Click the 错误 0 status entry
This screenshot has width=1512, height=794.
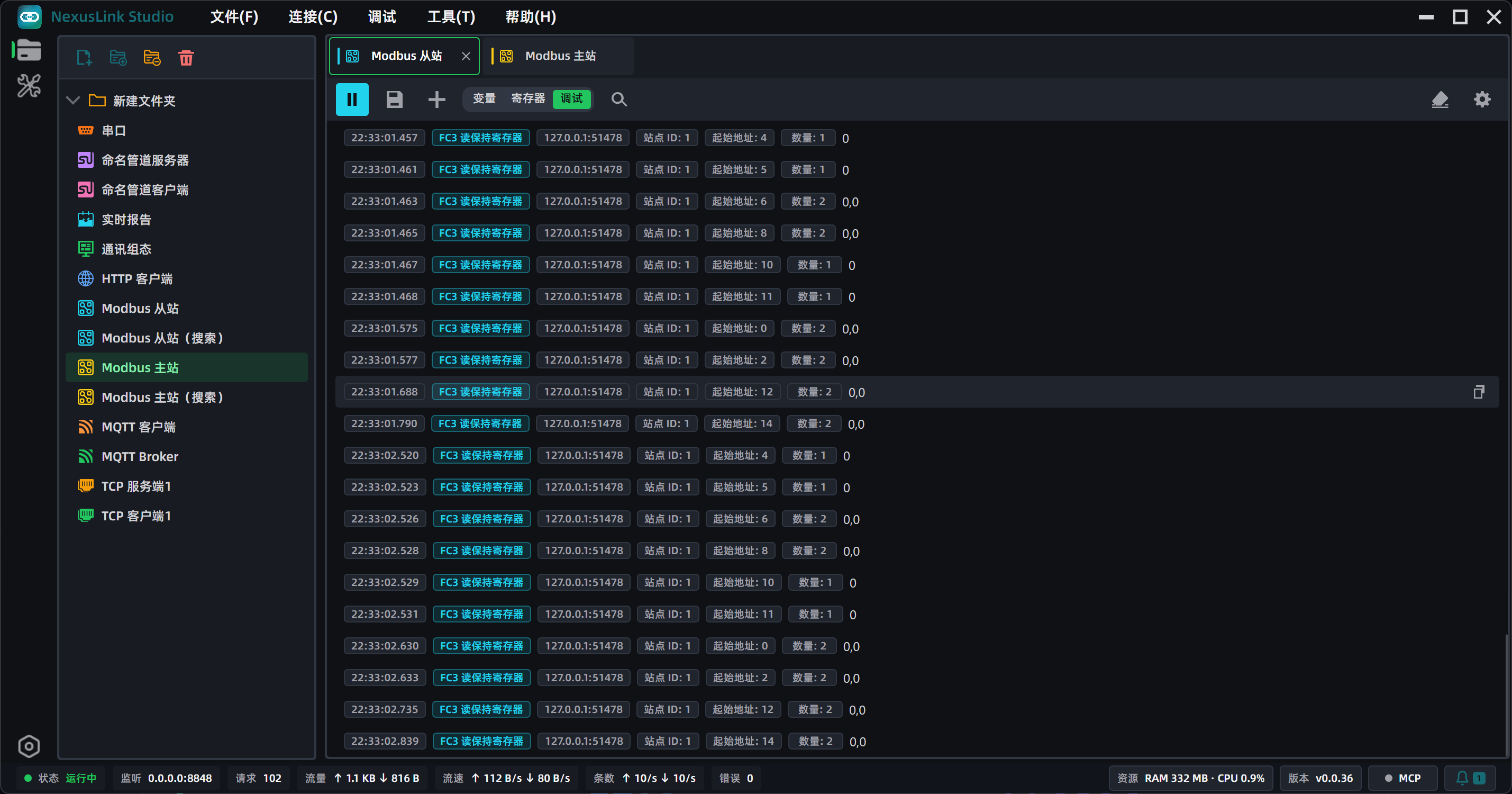(736, 778)
